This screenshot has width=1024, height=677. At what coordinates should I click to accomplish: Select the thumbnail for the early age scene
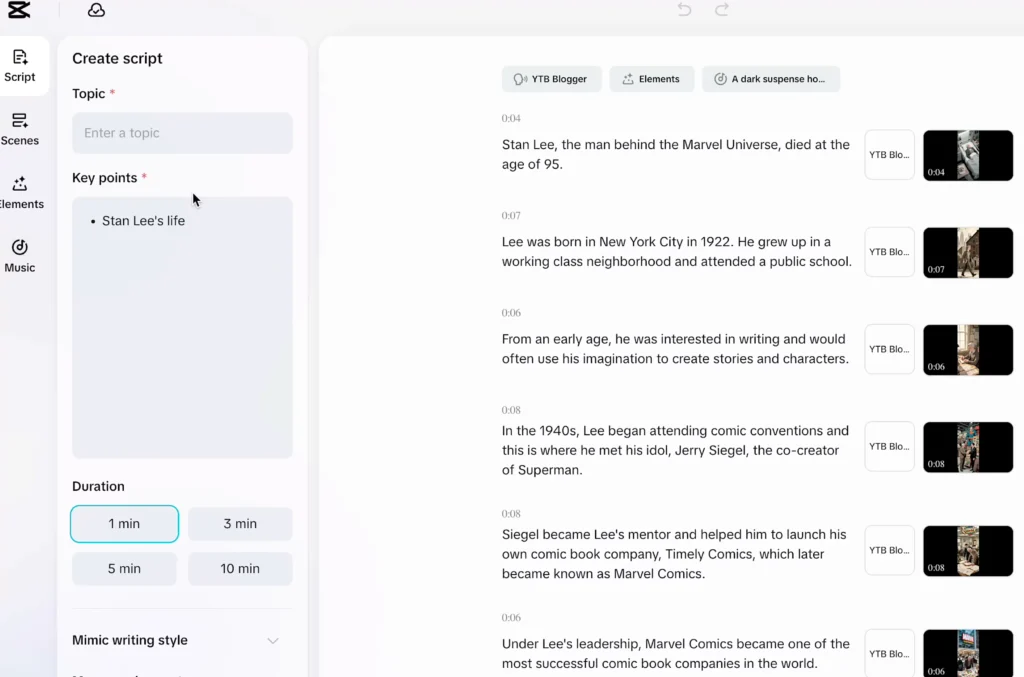click(x=968, y=350)
